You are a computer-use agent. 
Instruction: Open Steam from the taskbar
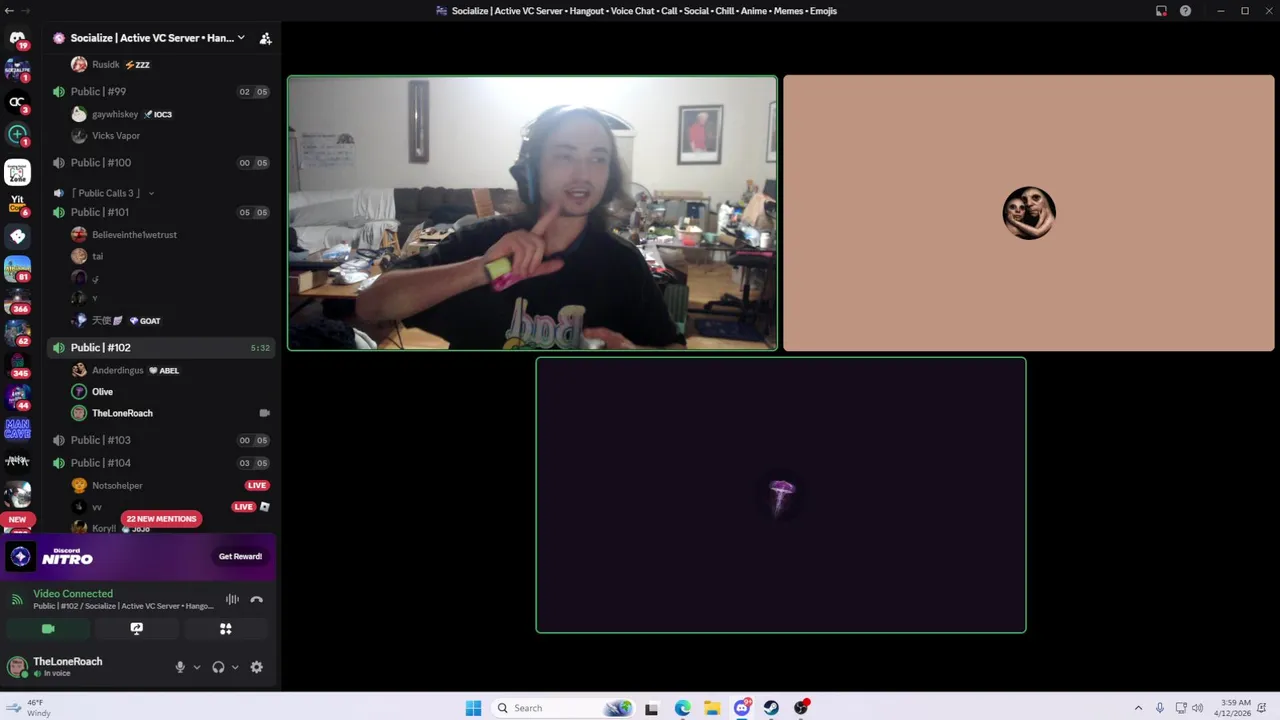(x=771, y=708)
